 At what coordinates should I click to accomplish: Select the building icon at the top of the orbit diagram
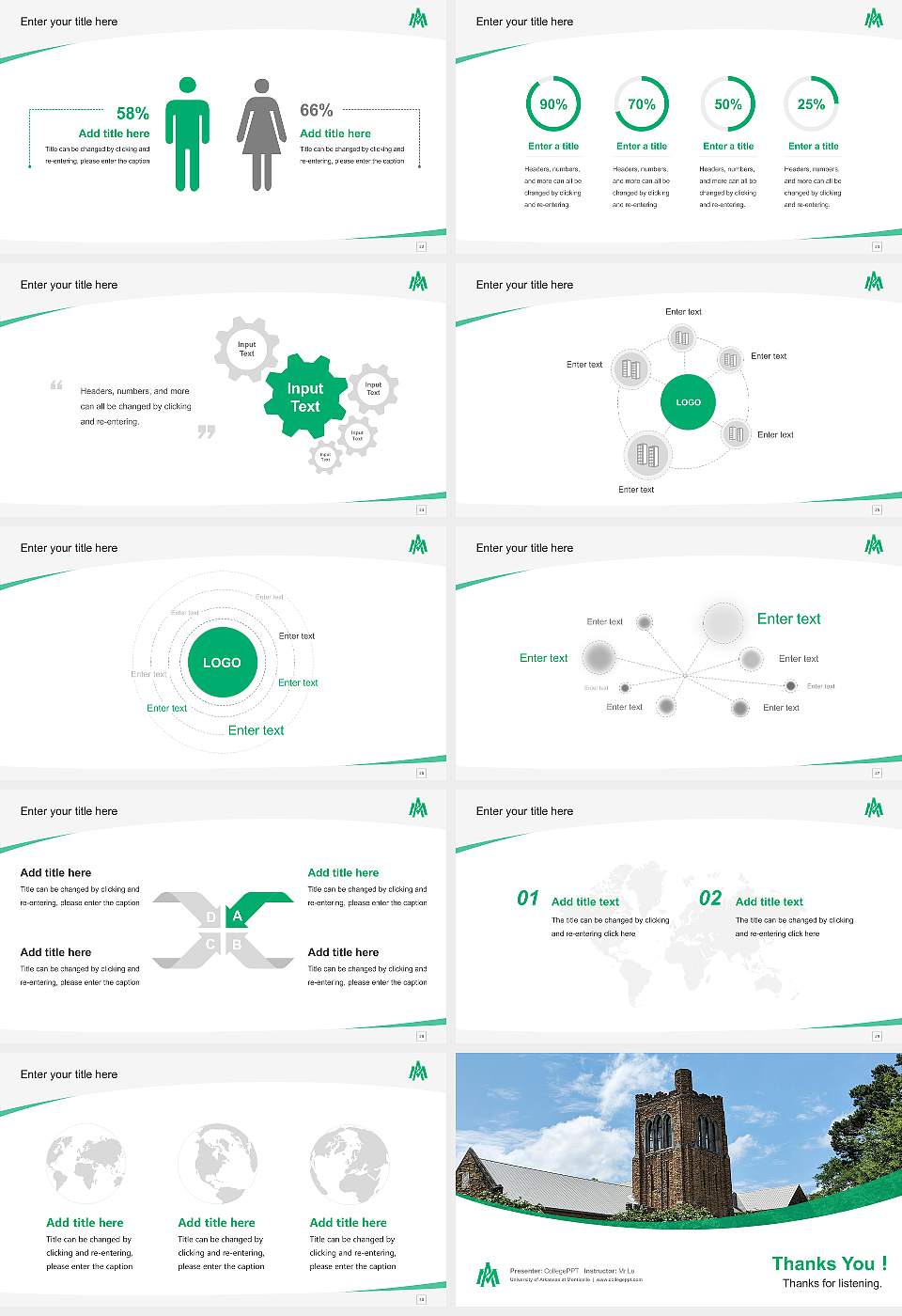682,337
